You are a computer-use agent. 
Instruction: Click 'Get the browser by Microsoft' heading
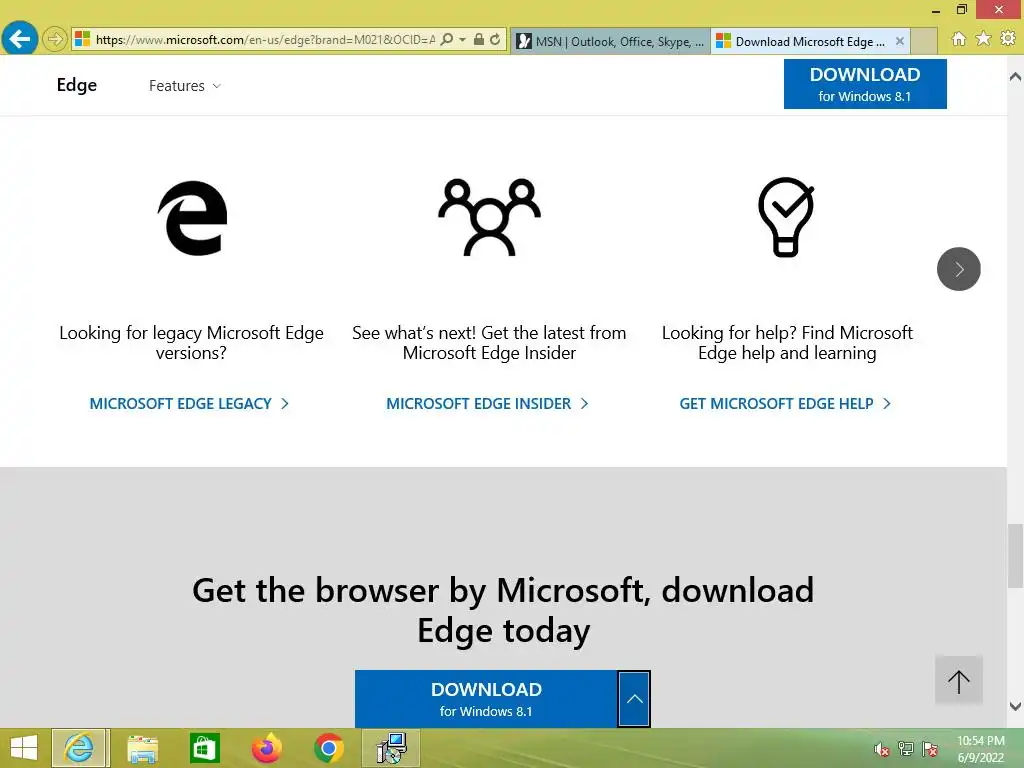pos(503,610)
